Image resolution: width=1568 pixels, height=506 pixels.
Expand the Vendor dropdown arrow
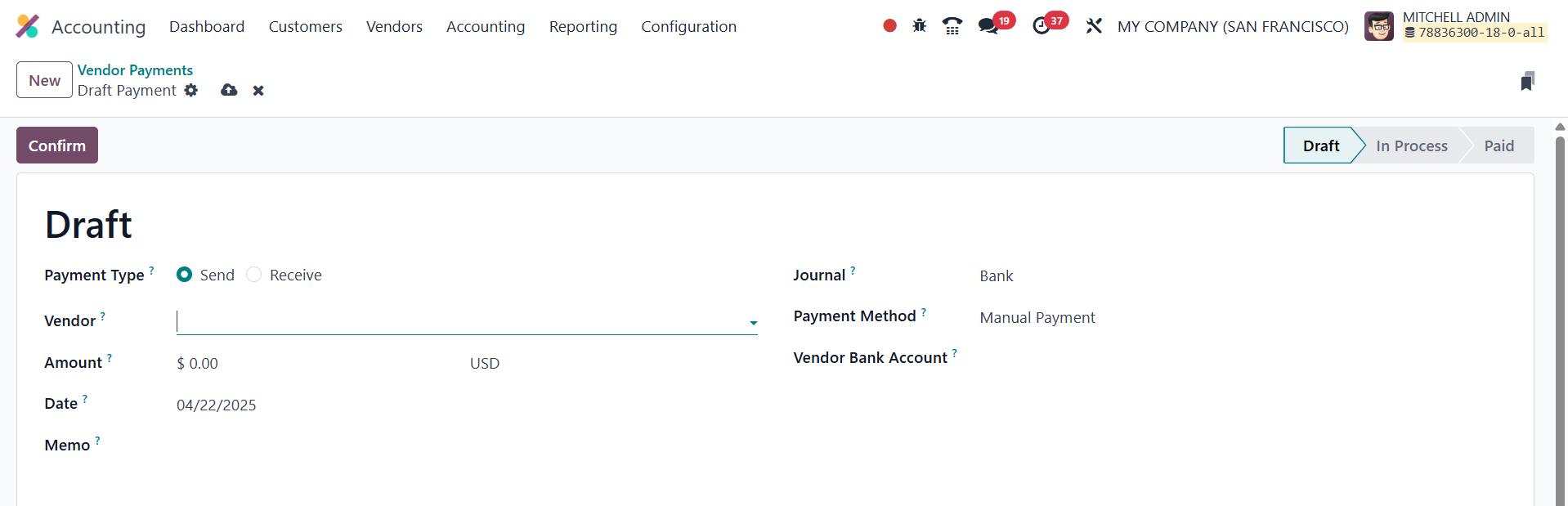click(x=753, y=323)
